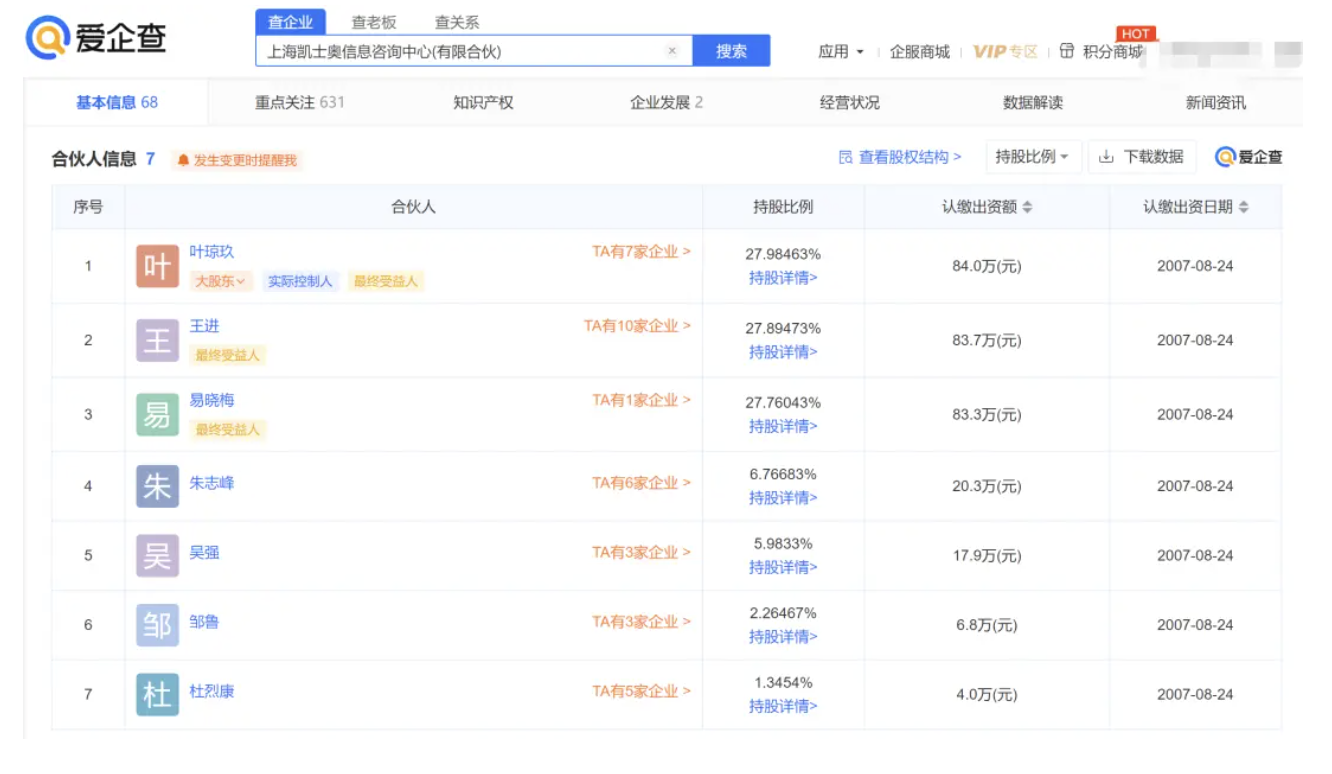Open TA有10家企业 link for 王进
This screenshot has width=1332, height=774.
click(x=637, y=326)
